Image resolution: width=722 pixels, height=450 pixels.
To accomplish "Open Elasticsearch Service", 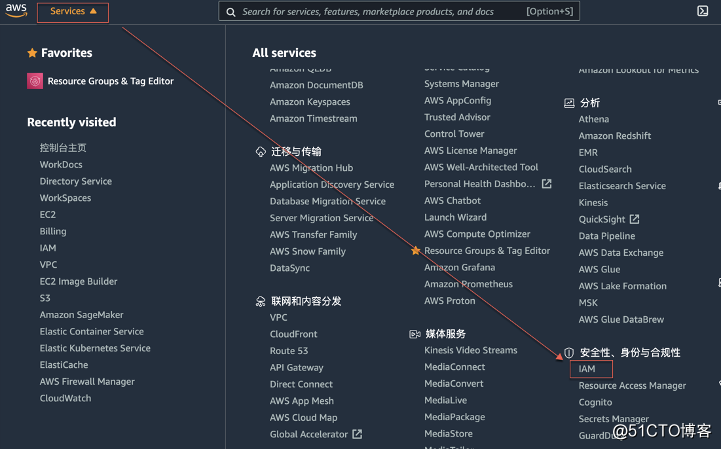I will coord(622,186).
